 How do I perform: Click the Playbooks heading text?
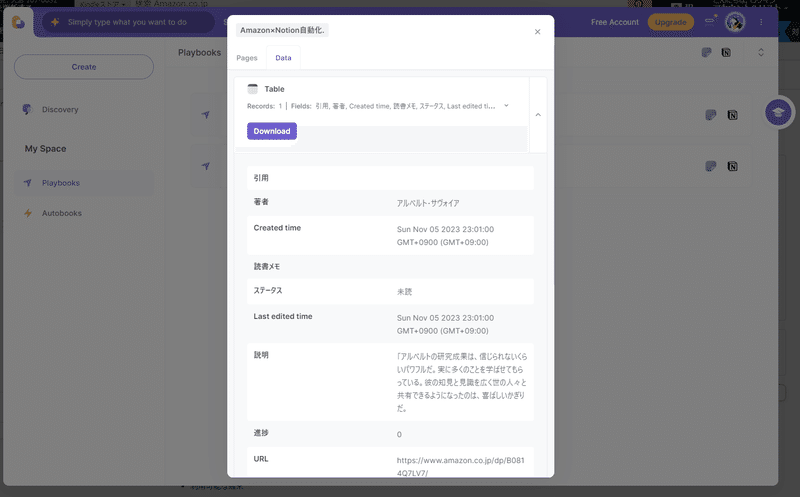(199, 53)
